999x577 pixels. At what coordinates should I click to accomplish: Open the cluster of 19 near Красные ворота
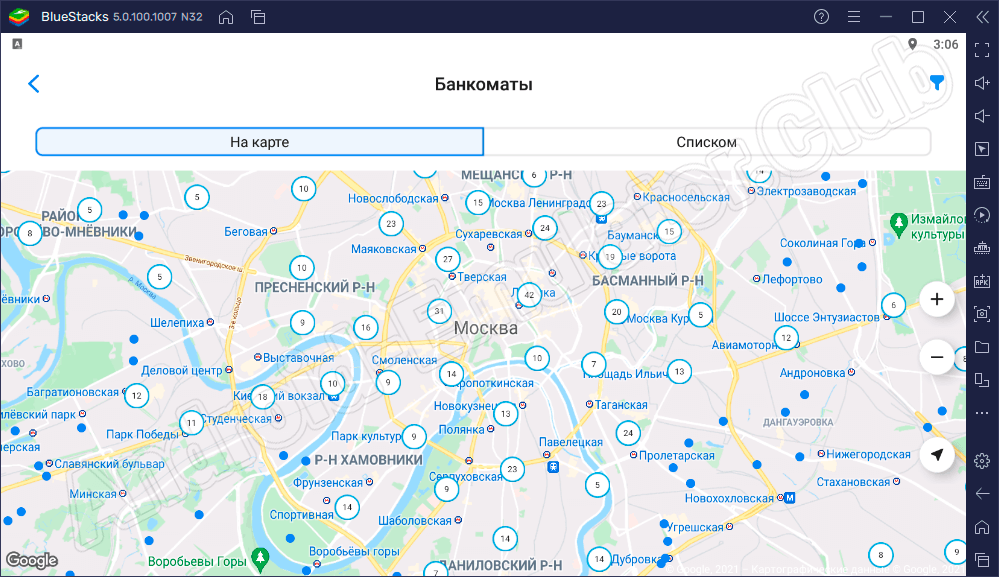point(610,257)
